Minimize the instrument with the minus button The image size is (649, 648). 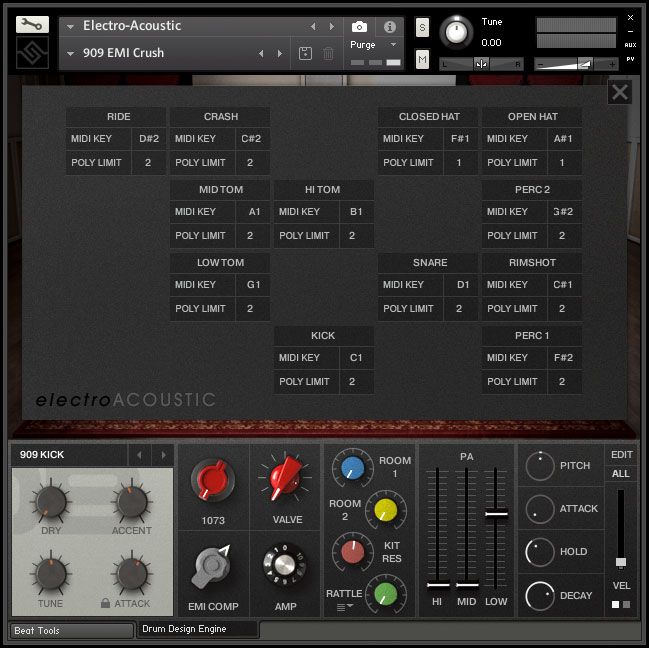[x=630, y=31]
